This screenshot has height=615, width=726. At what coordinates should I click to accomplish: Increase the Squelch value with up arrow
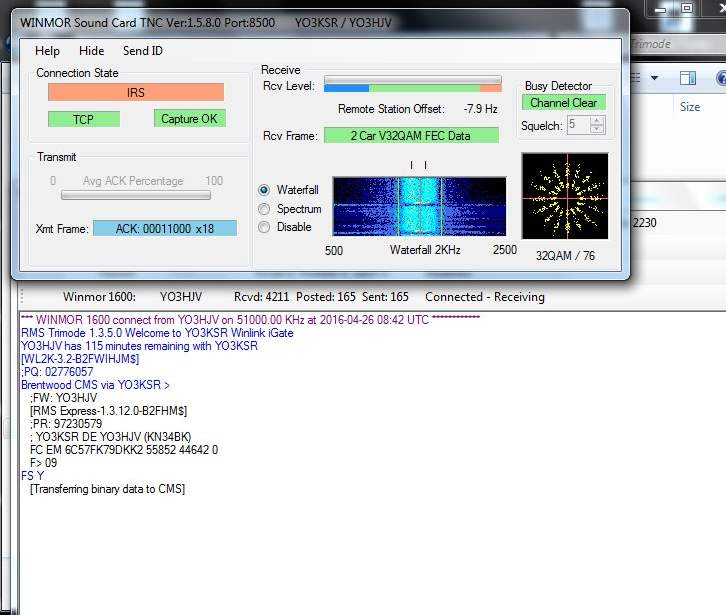(597, 120)
